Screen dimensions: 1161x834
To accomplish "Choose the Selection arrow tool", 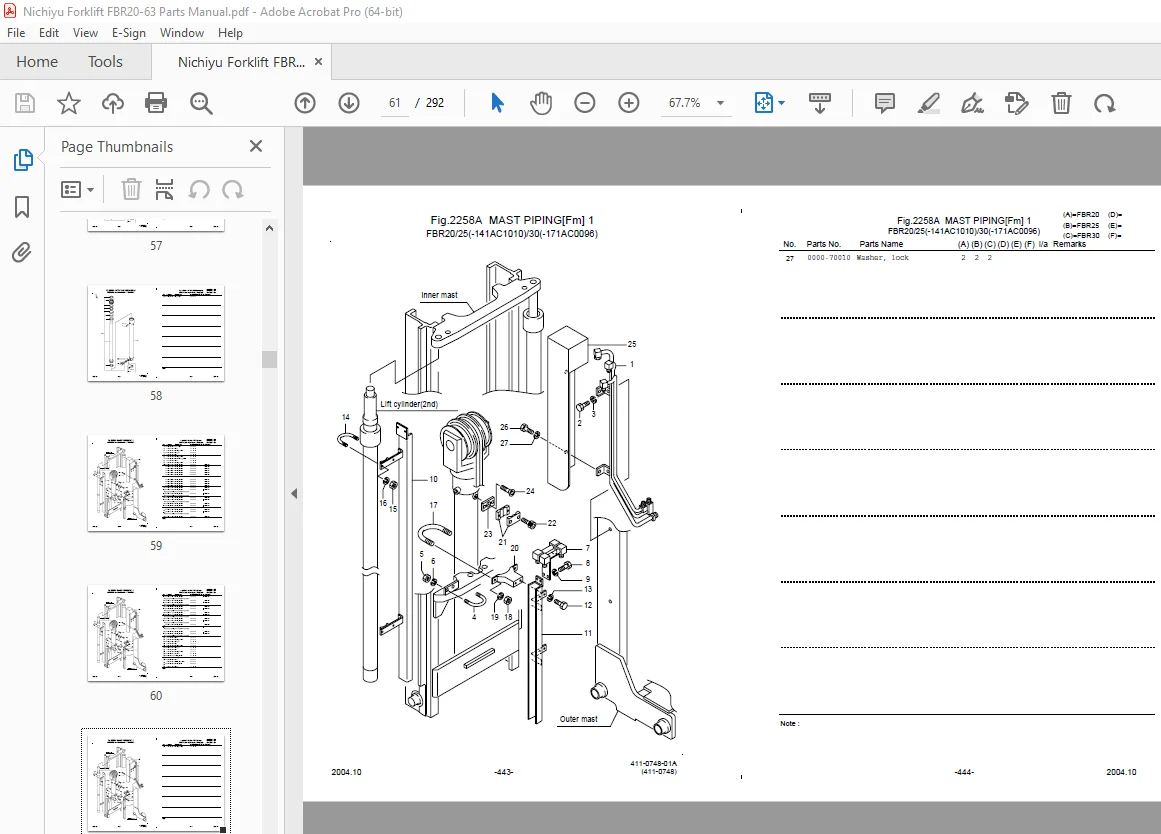I will [498, 103].
